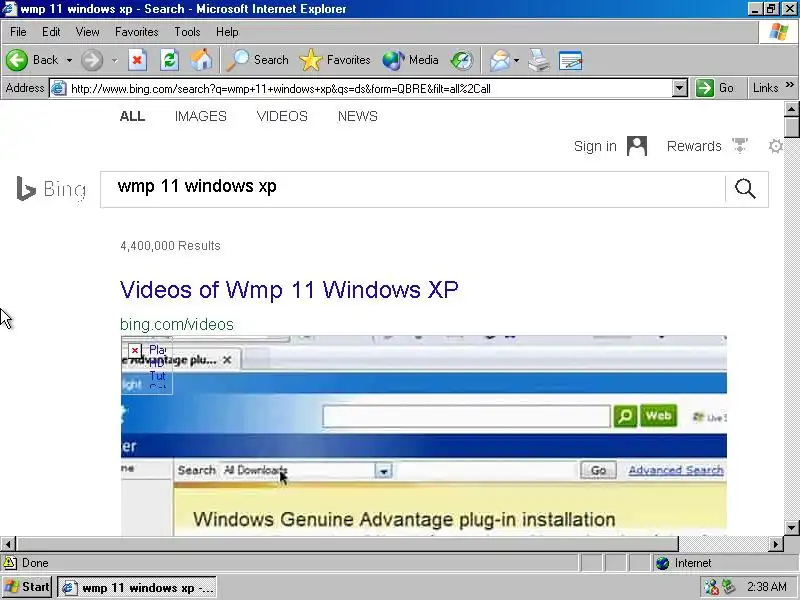The image size is (800, 600).
Task: Click the broken image placeholder icon
Action: point(135,351)
